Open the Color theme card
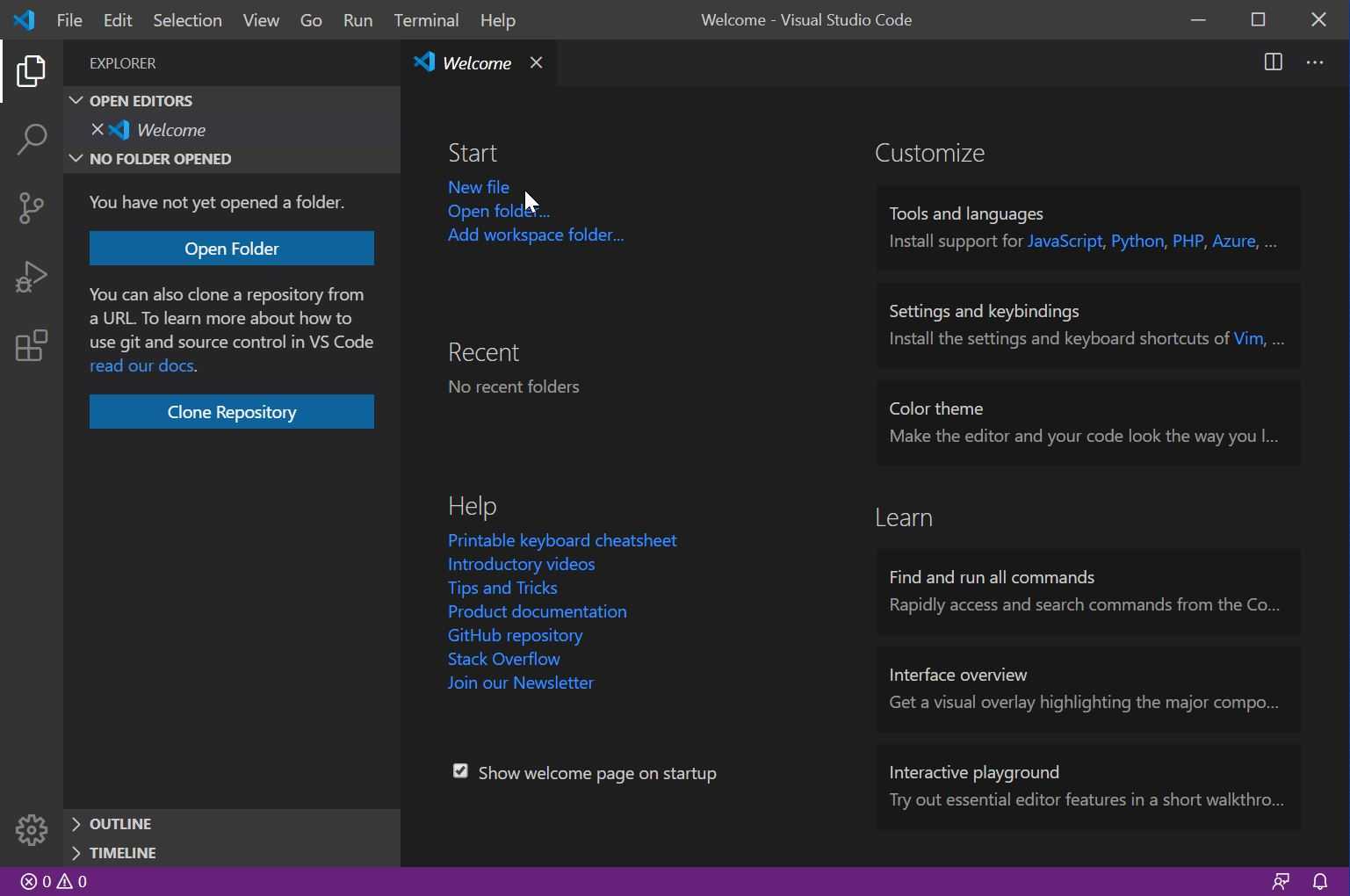Viewport: 1350px width, 896px height. coord(1088,423)
